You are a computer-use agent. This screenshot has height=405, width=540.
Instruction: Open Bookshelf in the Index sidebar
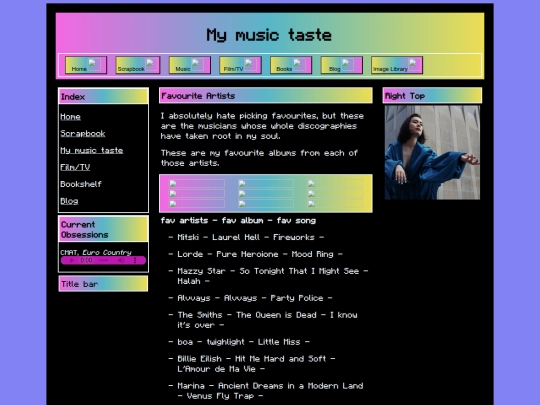point(81,184)
